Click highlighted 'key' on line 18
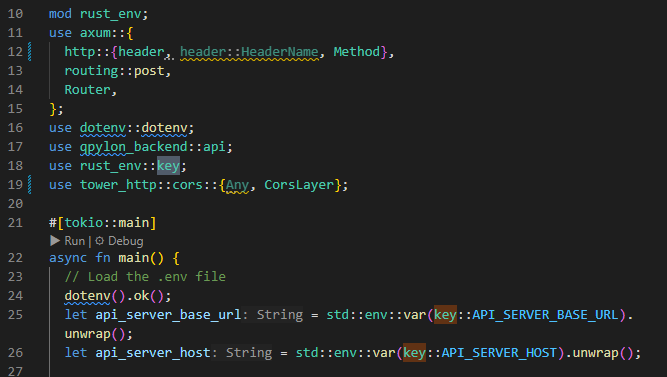Viewport: 667px width, 377px height. coord(168,166)
